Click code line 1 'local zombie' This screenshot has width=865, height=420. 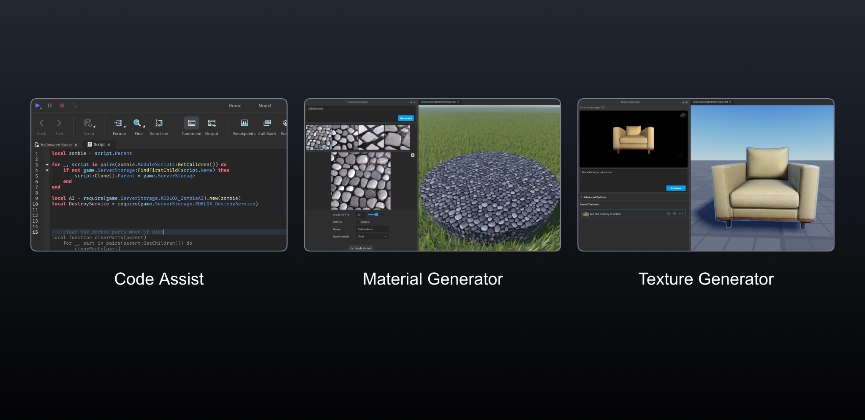[x=92, y=153]
